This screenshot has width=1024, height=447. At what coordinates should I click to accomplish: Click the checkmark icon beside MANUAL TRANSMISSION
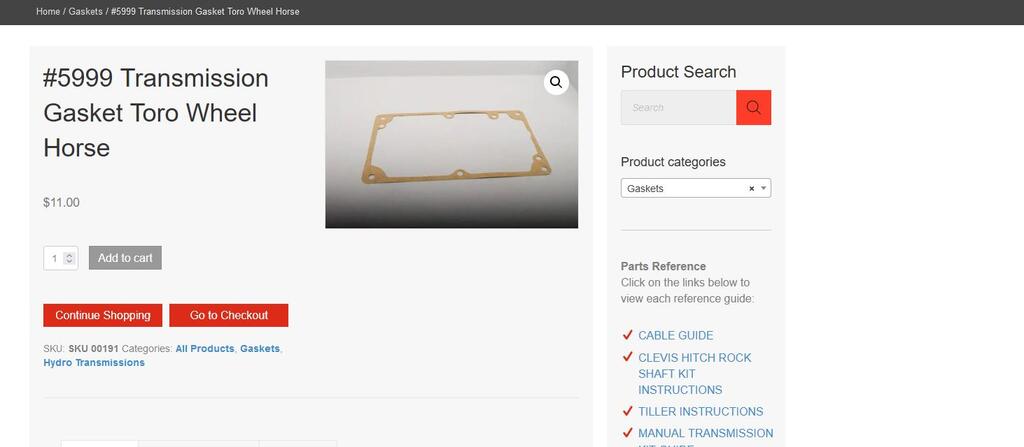(x=628, y=433)
